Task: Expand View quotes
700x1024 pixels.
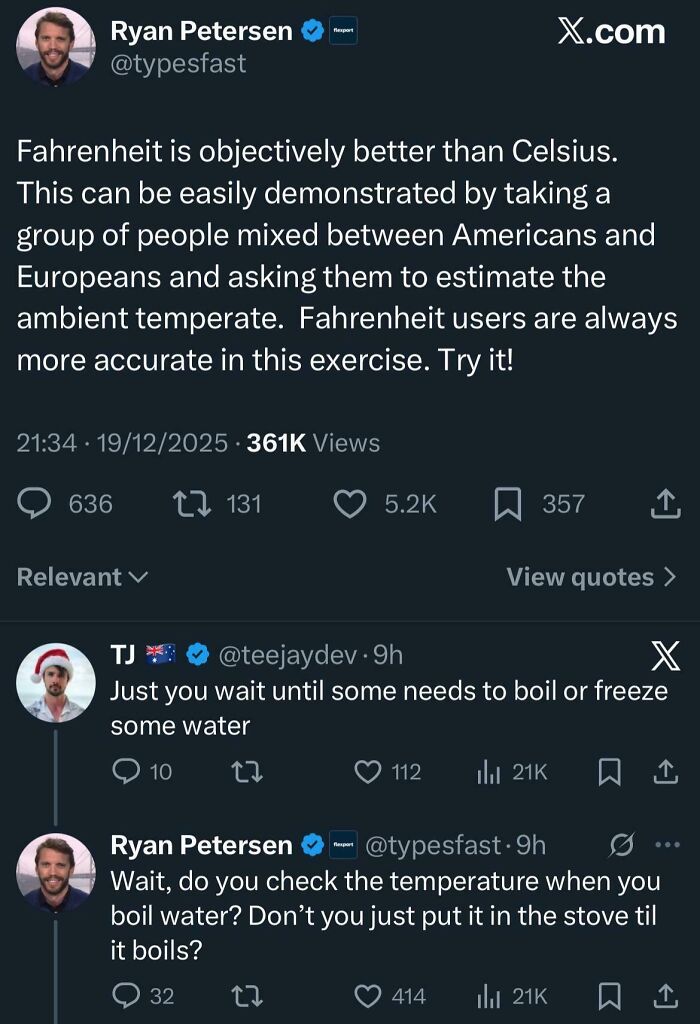Action: (x=589, y=577)
